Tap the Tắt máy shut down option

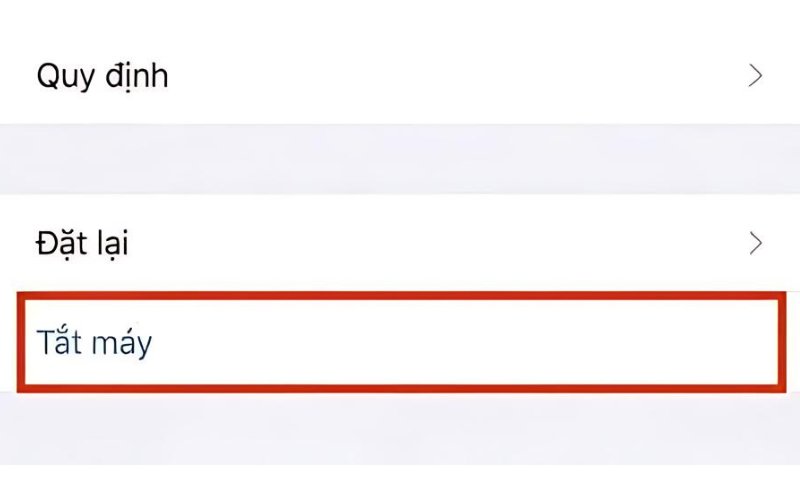tap(95, 343)
